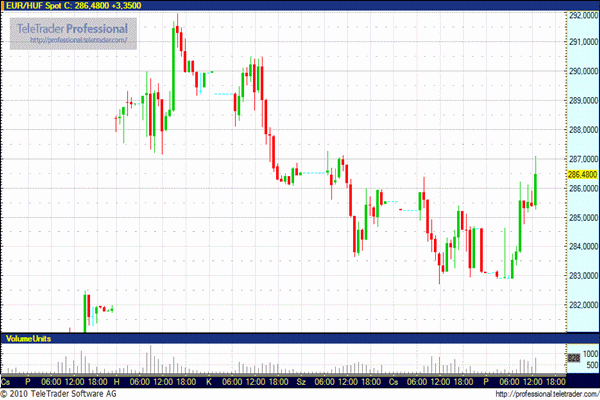Click the 284,0000 price axis label
This screenshot has width=600, height=400.
coord(583,246)
